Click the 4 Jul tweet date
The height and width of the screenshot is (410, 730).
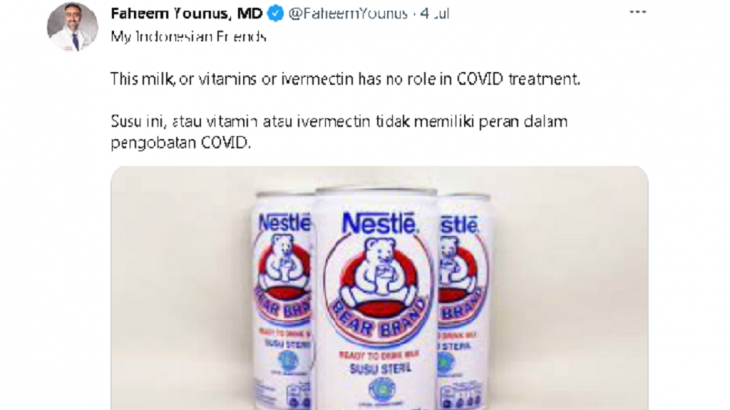(x=435, y=13)
